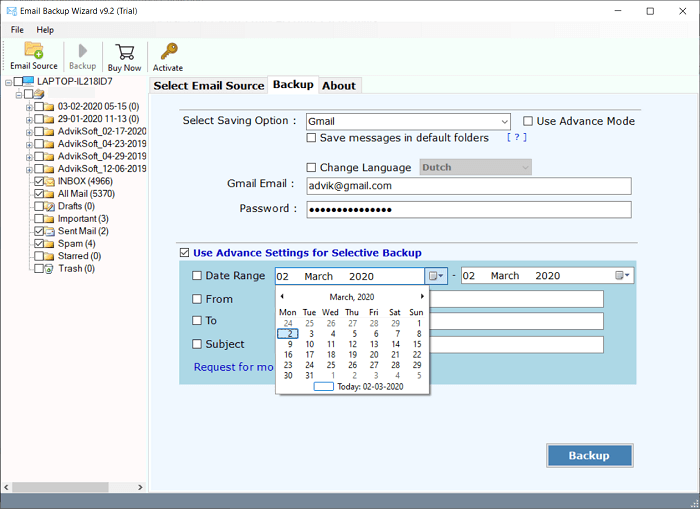The image size is (700, 509).
Task: Expand the AdvikSoft_04-23-2019 folder
Action: click(x=29, y=145)
